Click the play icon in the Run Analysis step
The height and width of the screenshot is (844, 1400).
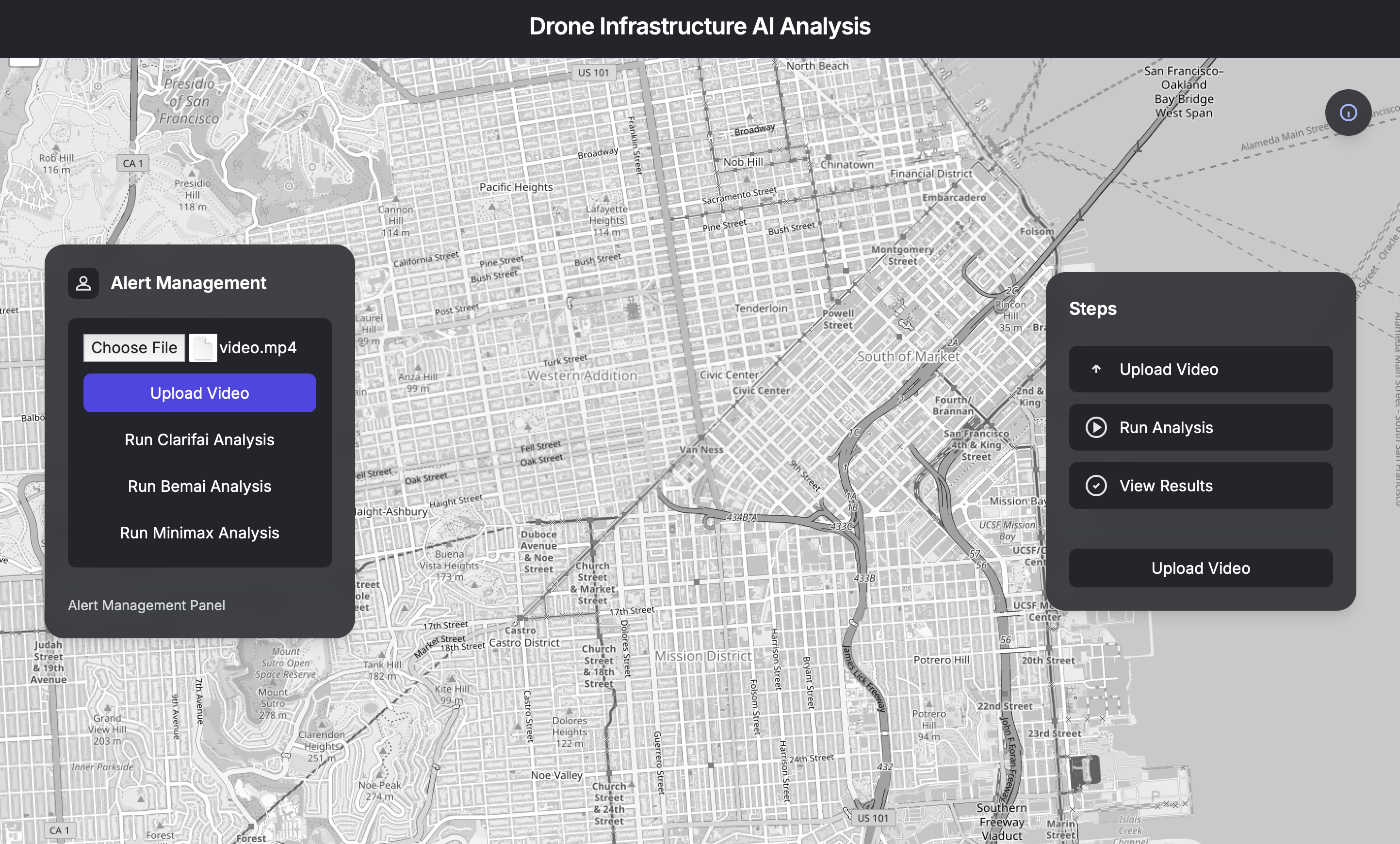1096,427
